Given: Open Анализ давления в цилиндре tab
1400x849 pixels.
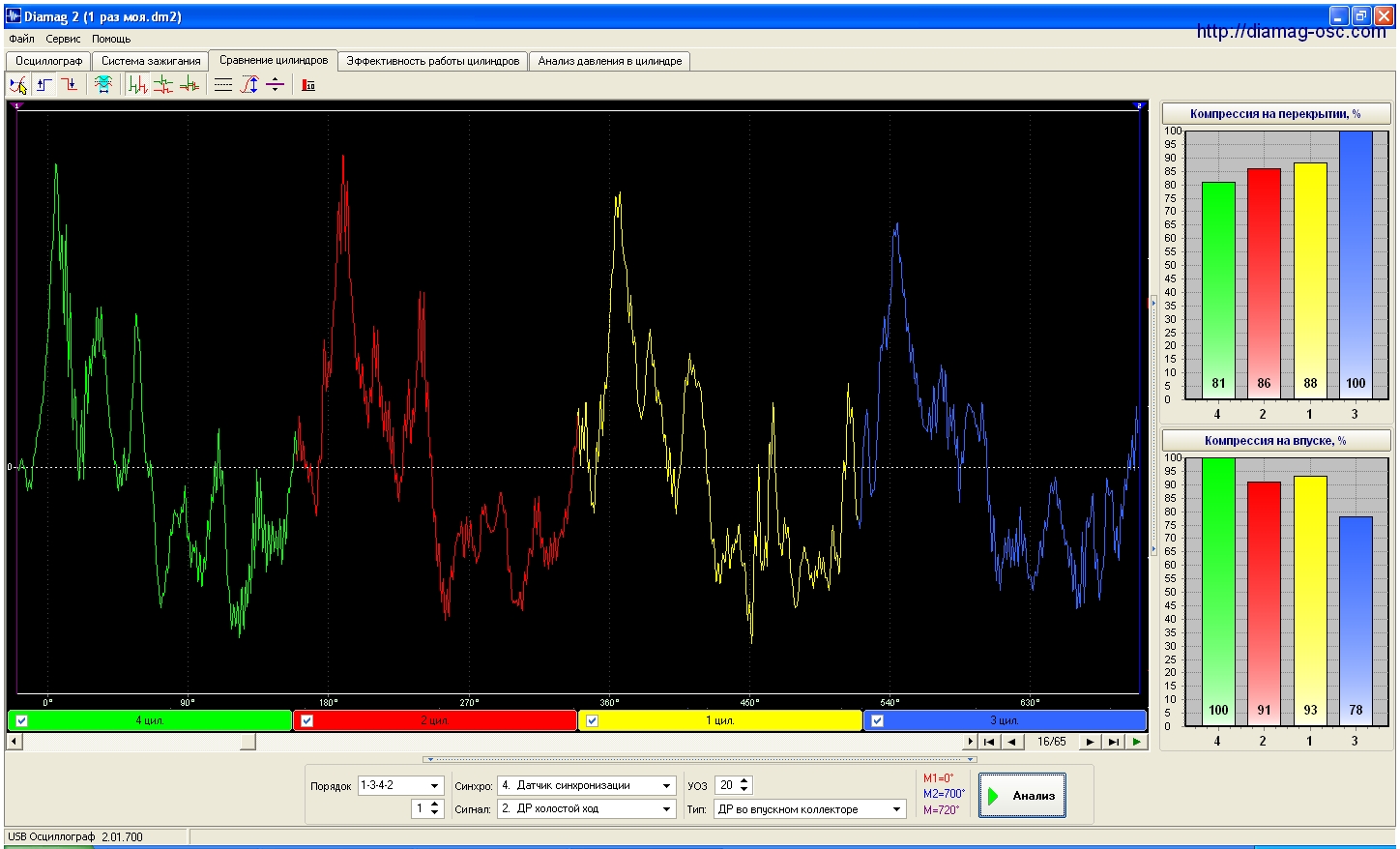Looking at the screenshot, I should (610, 61).
